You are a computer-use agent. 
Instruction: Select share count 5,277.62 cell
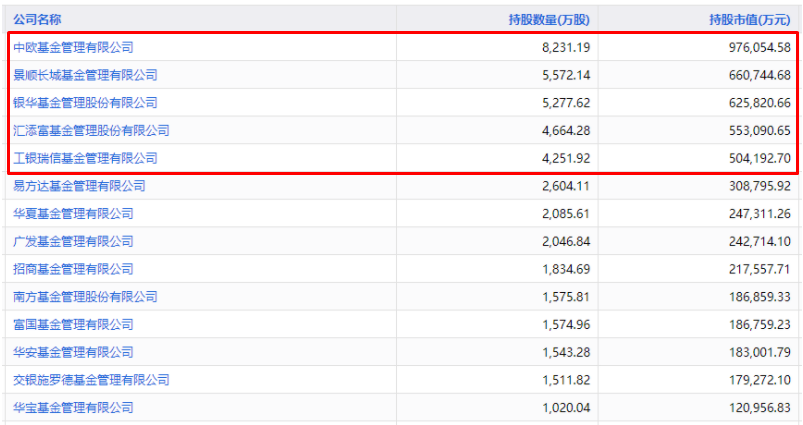click(x=566, y=103)
